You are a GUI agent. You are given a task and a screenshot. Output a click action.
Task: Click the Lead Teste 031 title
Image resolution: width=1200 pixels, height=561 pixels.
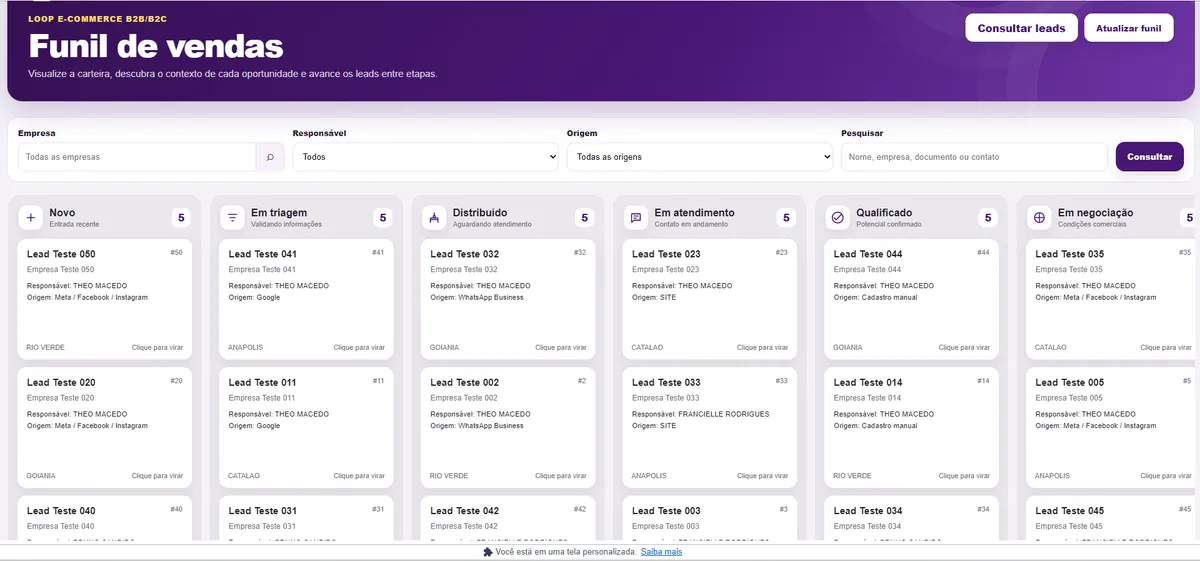pyautogui.click(x=262, y=511)
